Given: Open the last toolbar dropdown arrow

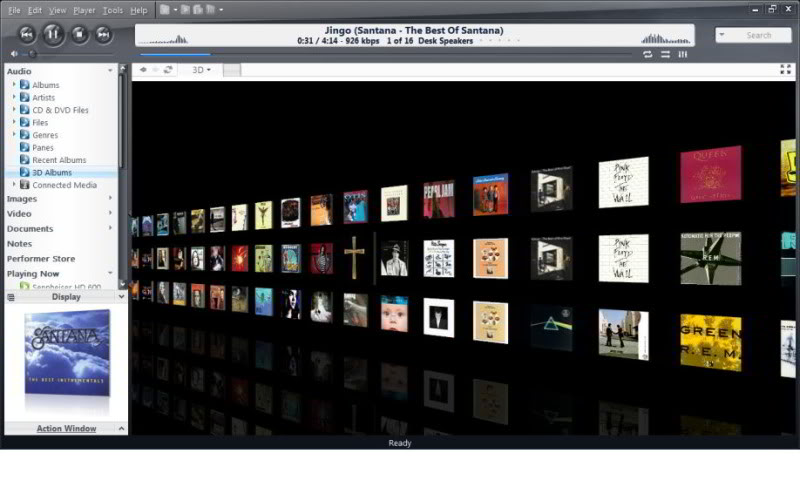Looking at the screenshot, I should pos(221,10).
